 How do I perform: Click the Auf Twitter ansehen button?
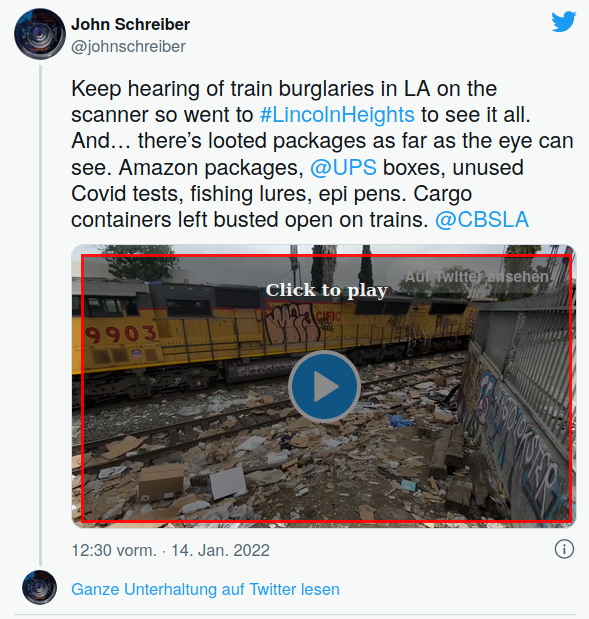(x=477, y=277)
